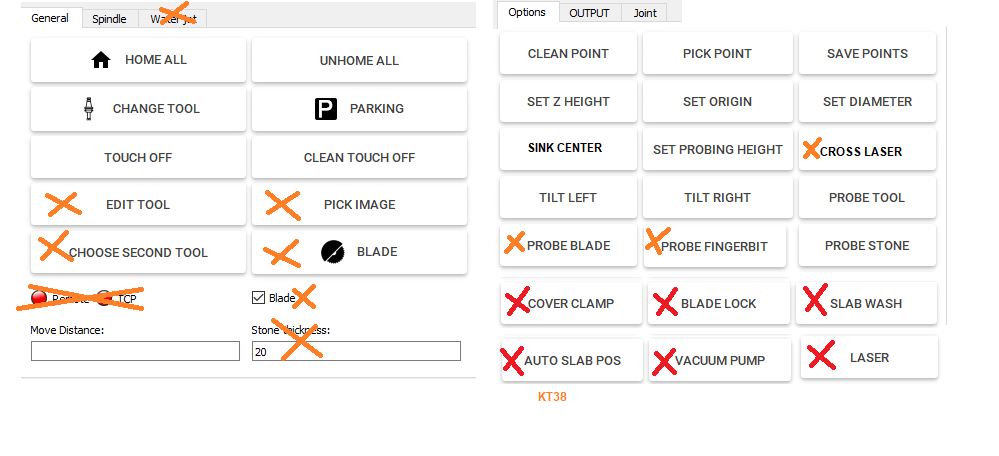Switch to the Spindle tab

click(x=109, y=18)
